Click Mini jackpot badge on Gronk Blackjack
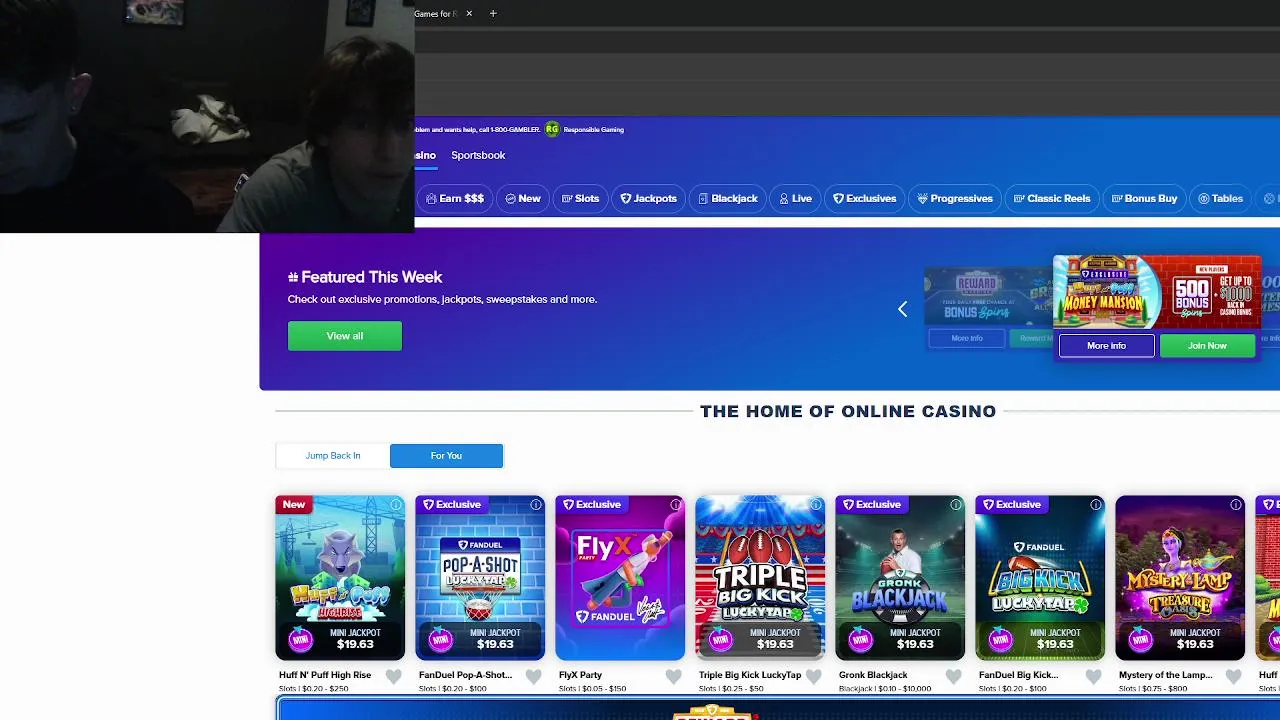This screenshot has width=1280, height=720. [x=860, y=639]
